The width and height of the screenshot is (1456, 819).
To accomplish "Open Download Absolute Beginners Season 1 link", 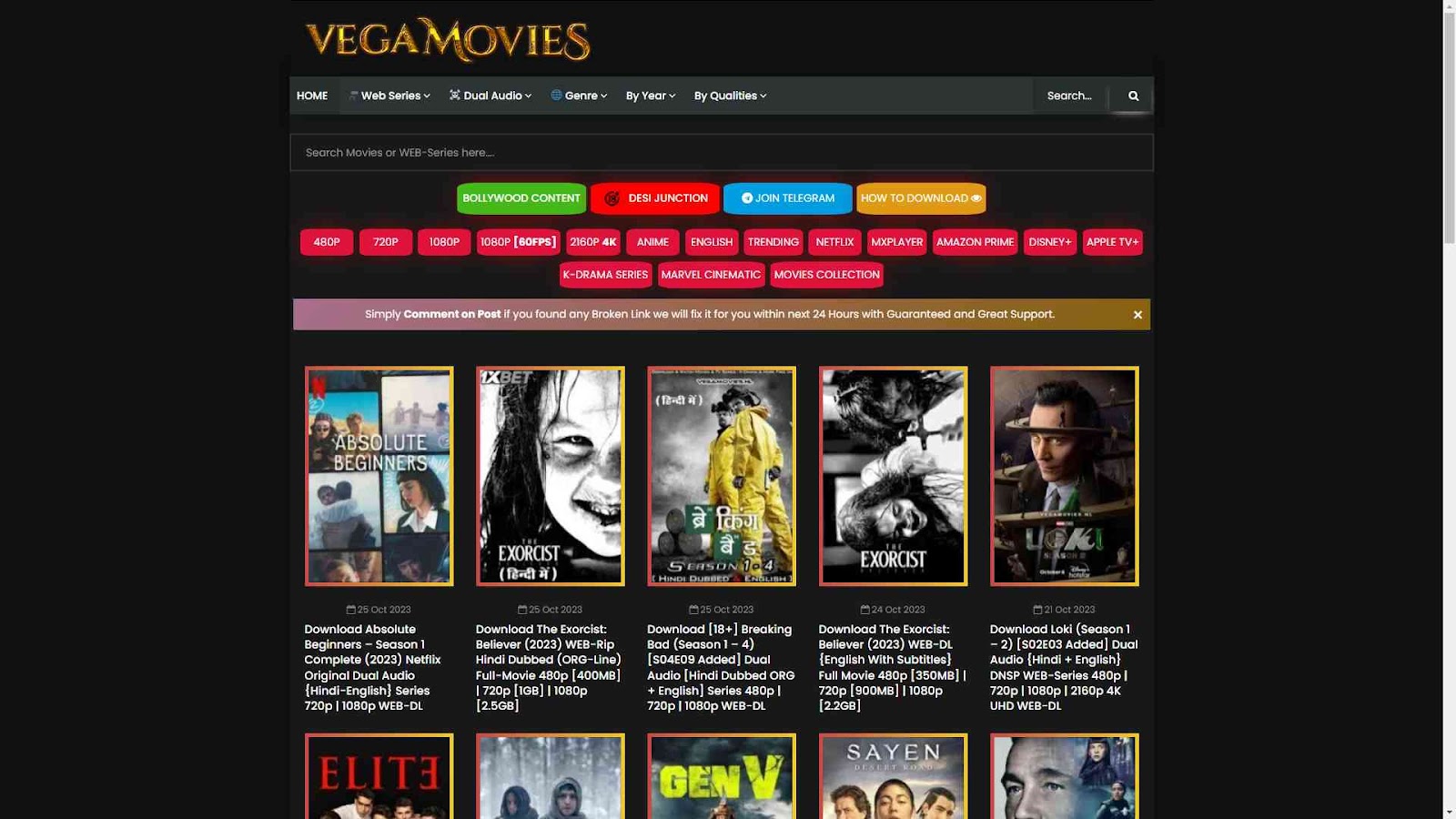I will click(373, 667).
